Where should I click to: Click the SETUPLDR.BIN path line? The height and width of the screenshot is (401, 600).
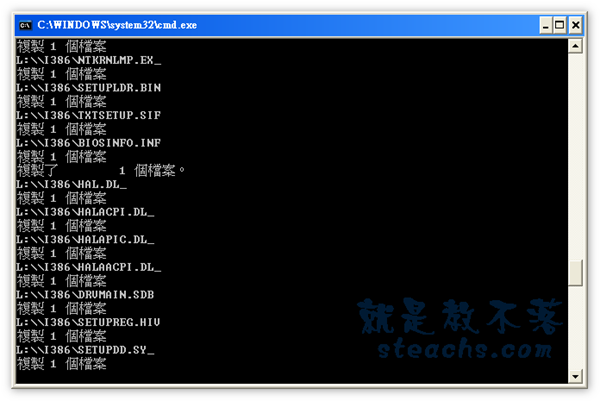tap(88, 88)
